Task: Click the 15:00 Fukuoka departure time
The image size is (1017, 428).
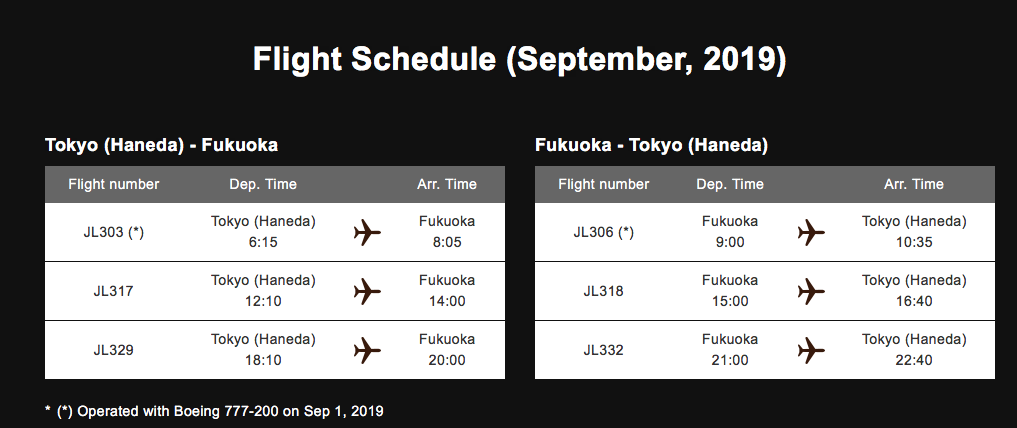Action: tap(729, 301)
